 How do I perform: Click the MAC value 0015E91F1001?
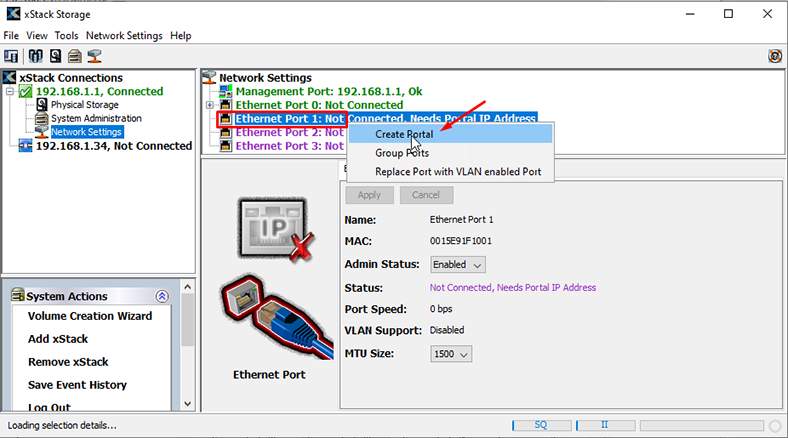point(460,241)
